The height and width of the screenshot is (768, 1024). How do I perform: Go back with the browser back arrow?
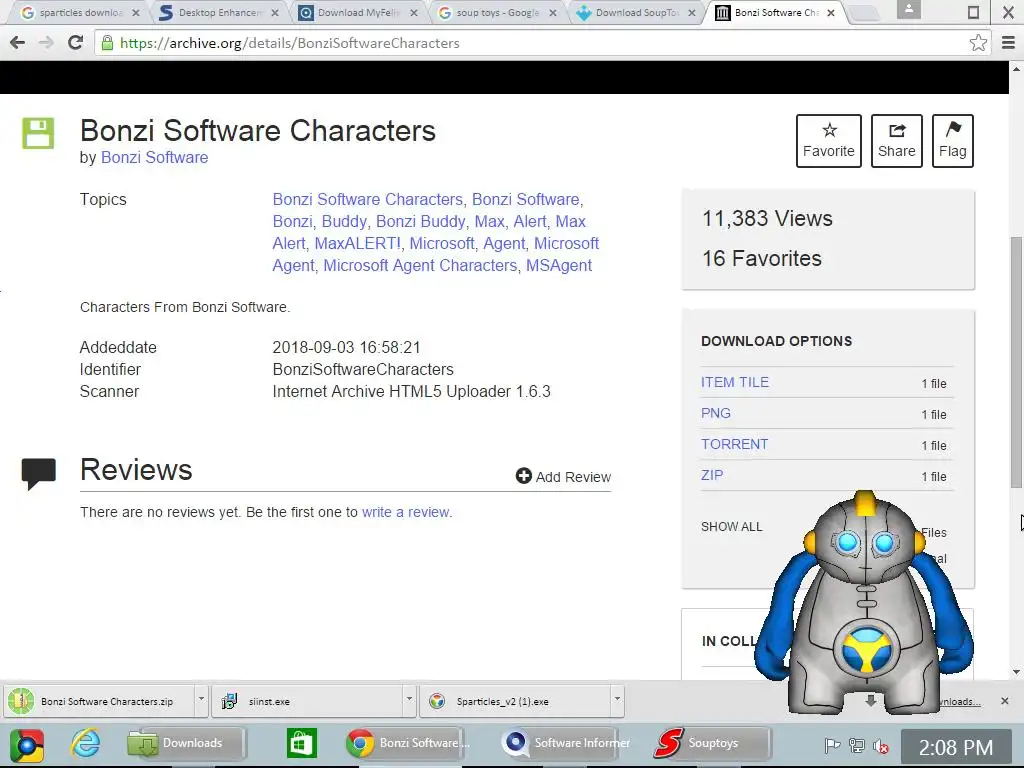18,43
